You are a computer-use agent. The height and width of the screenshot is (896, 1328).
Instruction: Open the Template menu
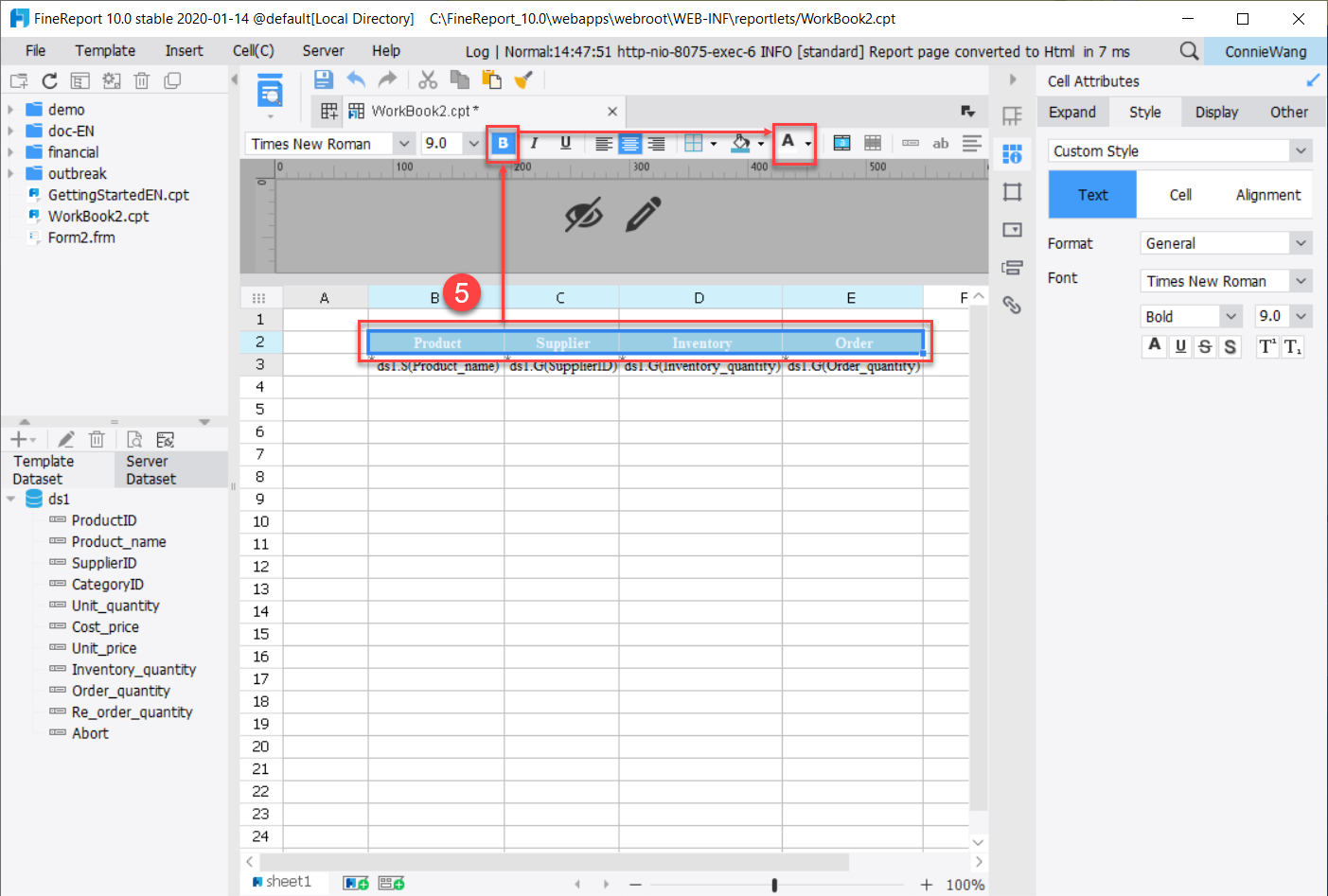click(104, 50)
